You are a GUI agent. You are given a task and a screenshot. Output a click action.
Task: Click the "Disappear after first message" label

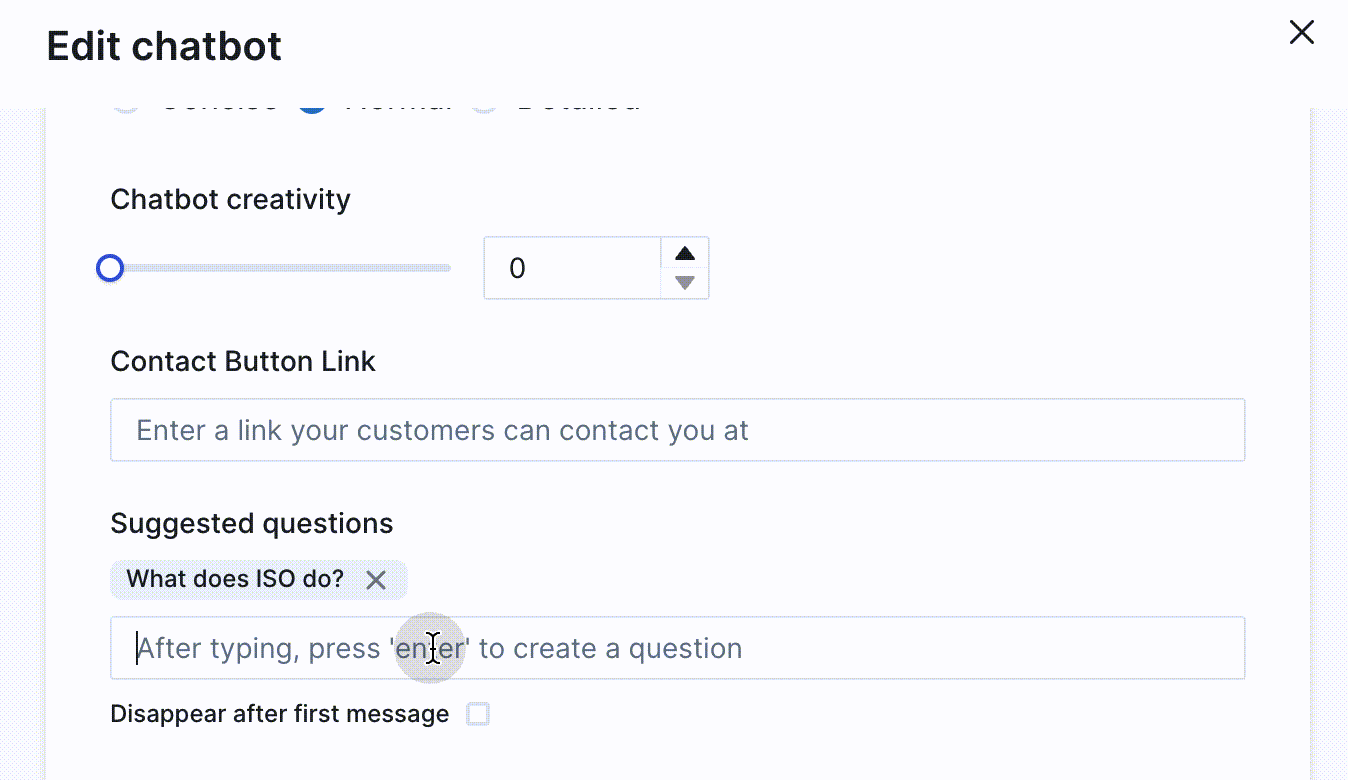point(280,714)
